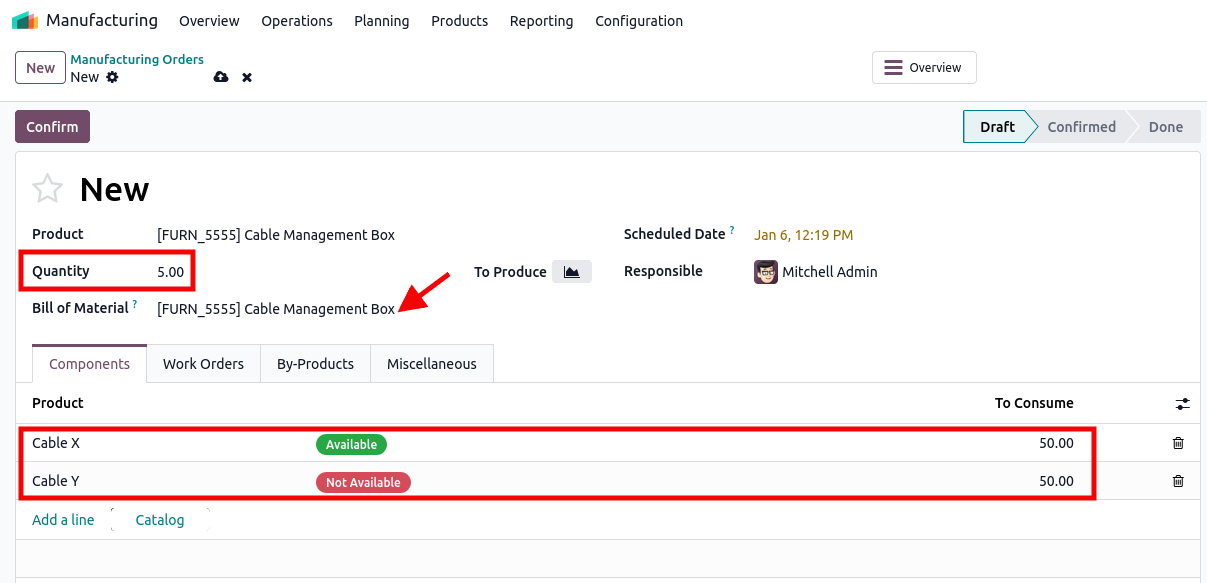
Task: Delete the Cable X component line
Action: [x=1178, y=443]
